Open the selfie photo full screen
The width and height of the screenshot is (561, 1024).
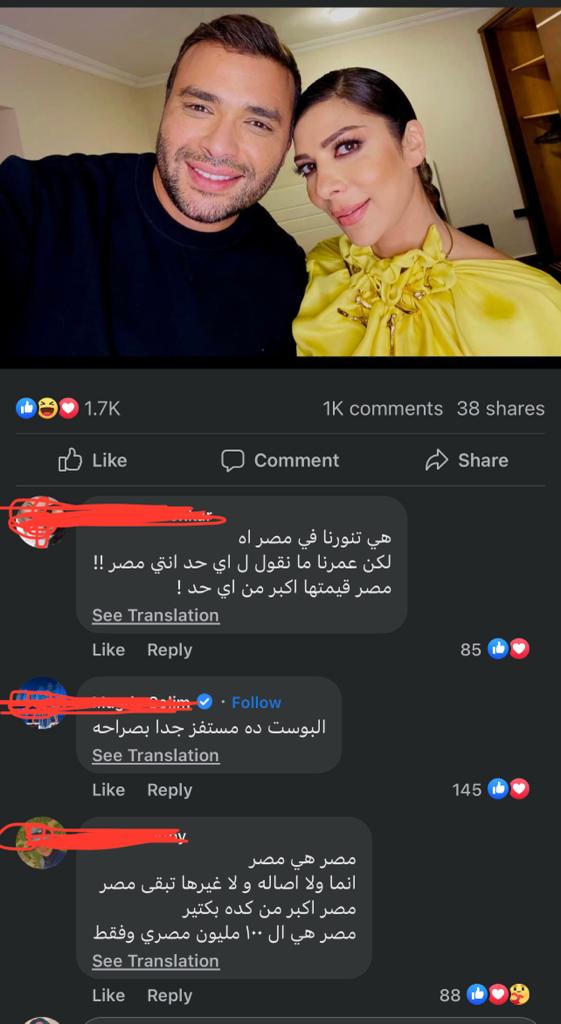point(280,182)
